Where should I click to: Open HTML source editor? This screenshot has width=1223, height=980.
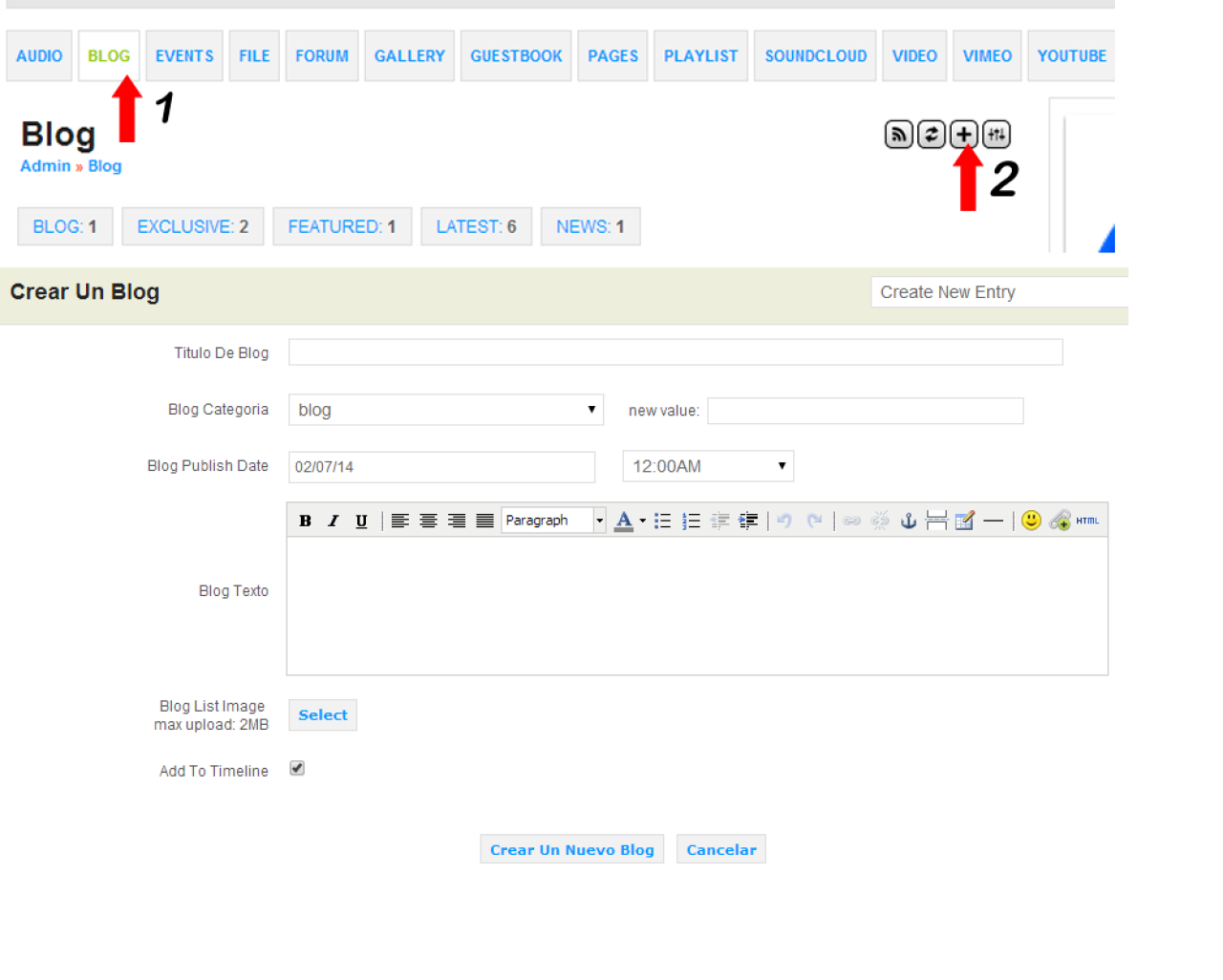(1087, 521)
